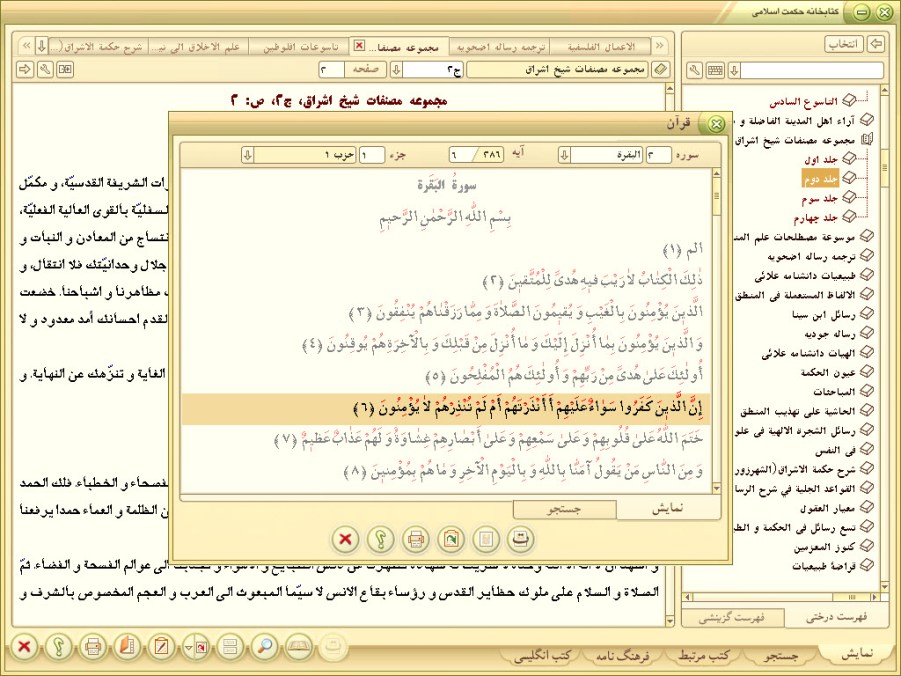Open the clipboard notes icon in the bottom toolbar
Image resolution: width=901 pixels, height=676 pixels.
[x=161, y=647]
